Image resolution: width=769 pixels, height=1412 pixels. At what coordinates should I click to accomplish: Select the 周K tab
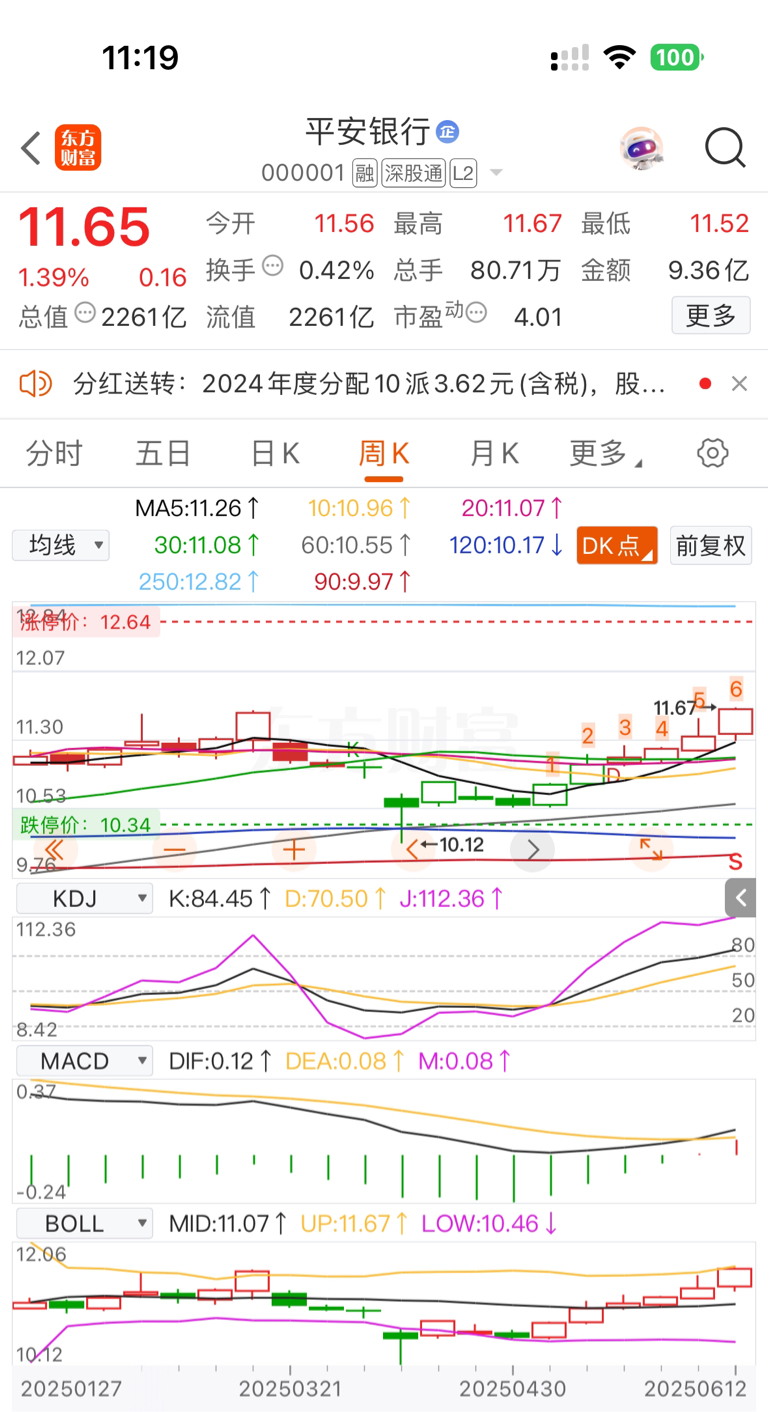[384, 453]
